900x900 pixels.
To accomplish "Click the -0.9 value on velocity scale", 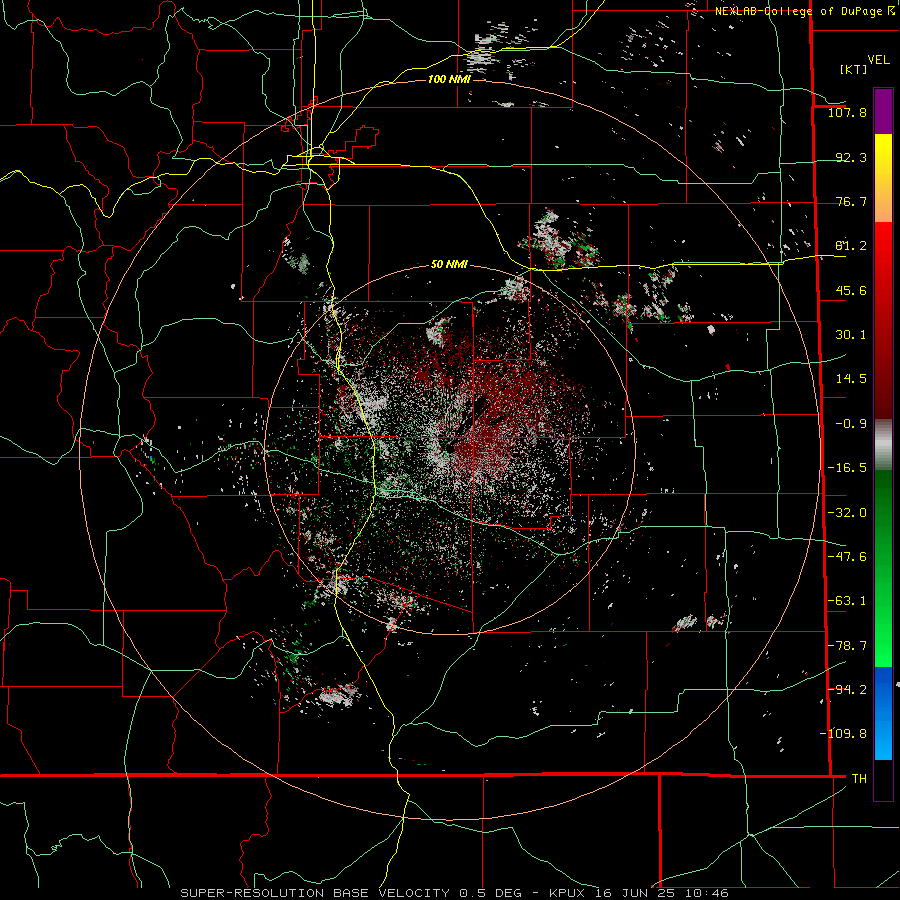I will point(851,424).
